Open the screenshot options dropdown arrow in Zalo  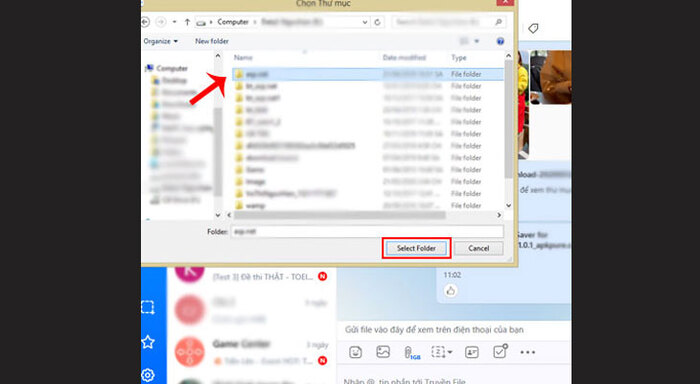click(450, 353)
